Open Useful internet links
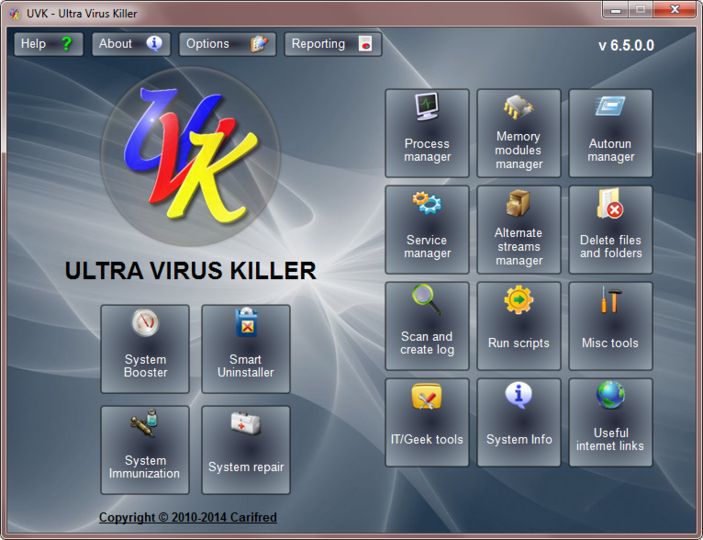The image size is (703, 540). click(x=611, y=422)
